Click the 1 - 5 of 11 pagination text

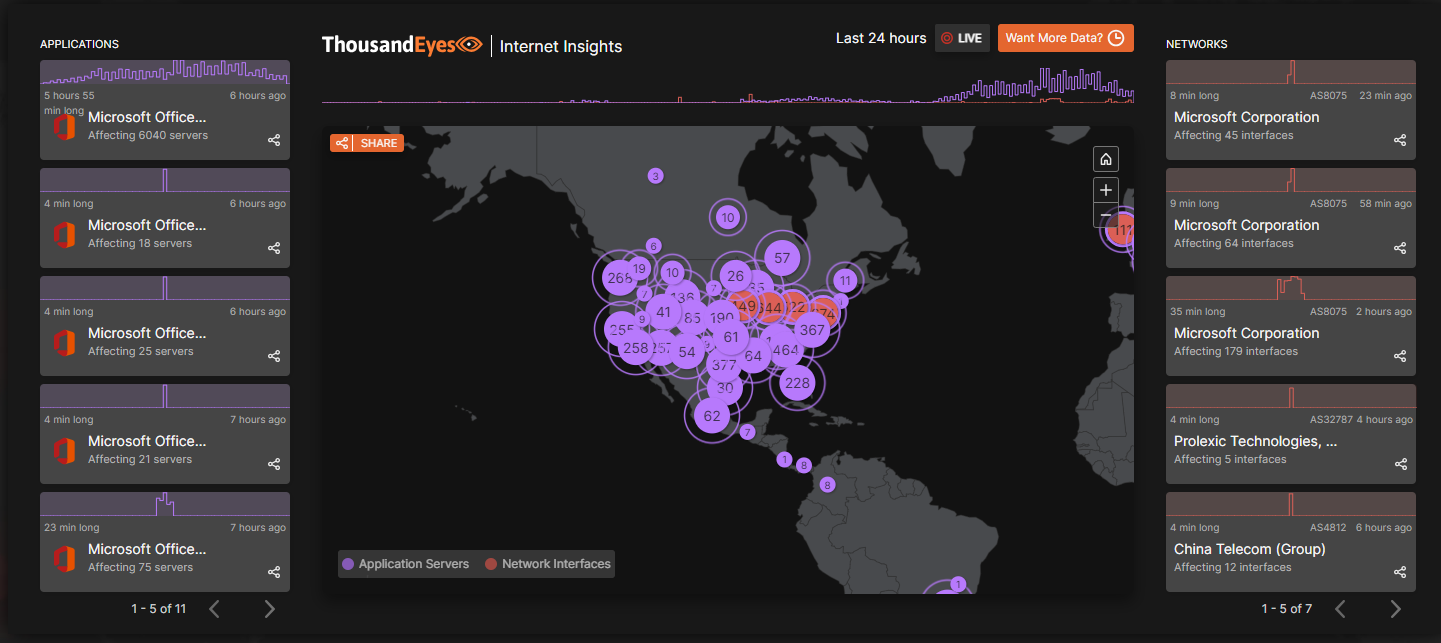pyautogui.click(x=158, y=608)
